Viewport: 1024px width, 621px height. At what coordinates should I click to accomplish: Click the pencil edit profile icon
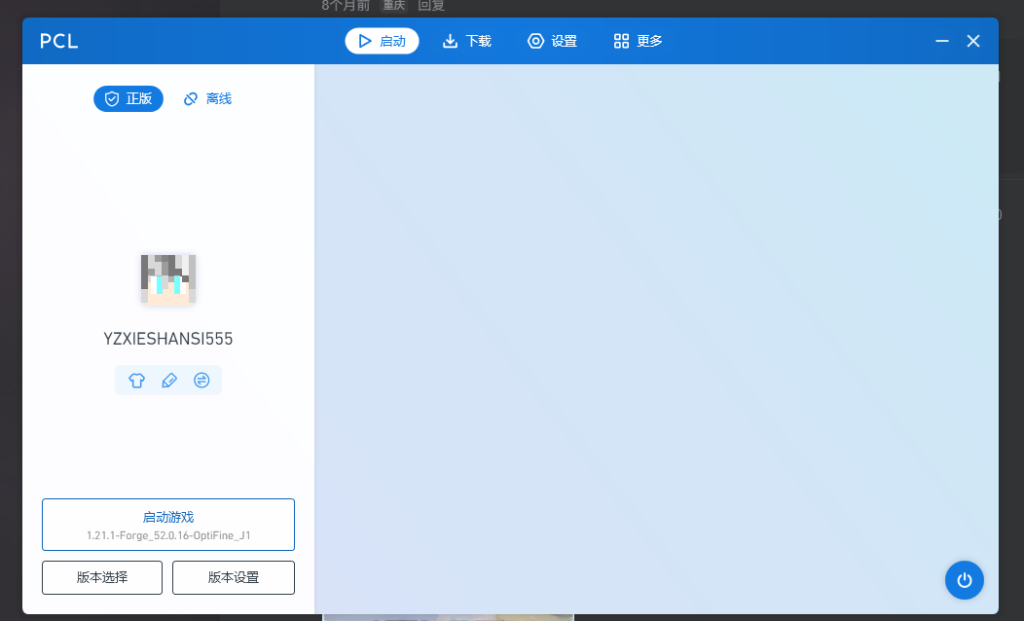(169, 380)
